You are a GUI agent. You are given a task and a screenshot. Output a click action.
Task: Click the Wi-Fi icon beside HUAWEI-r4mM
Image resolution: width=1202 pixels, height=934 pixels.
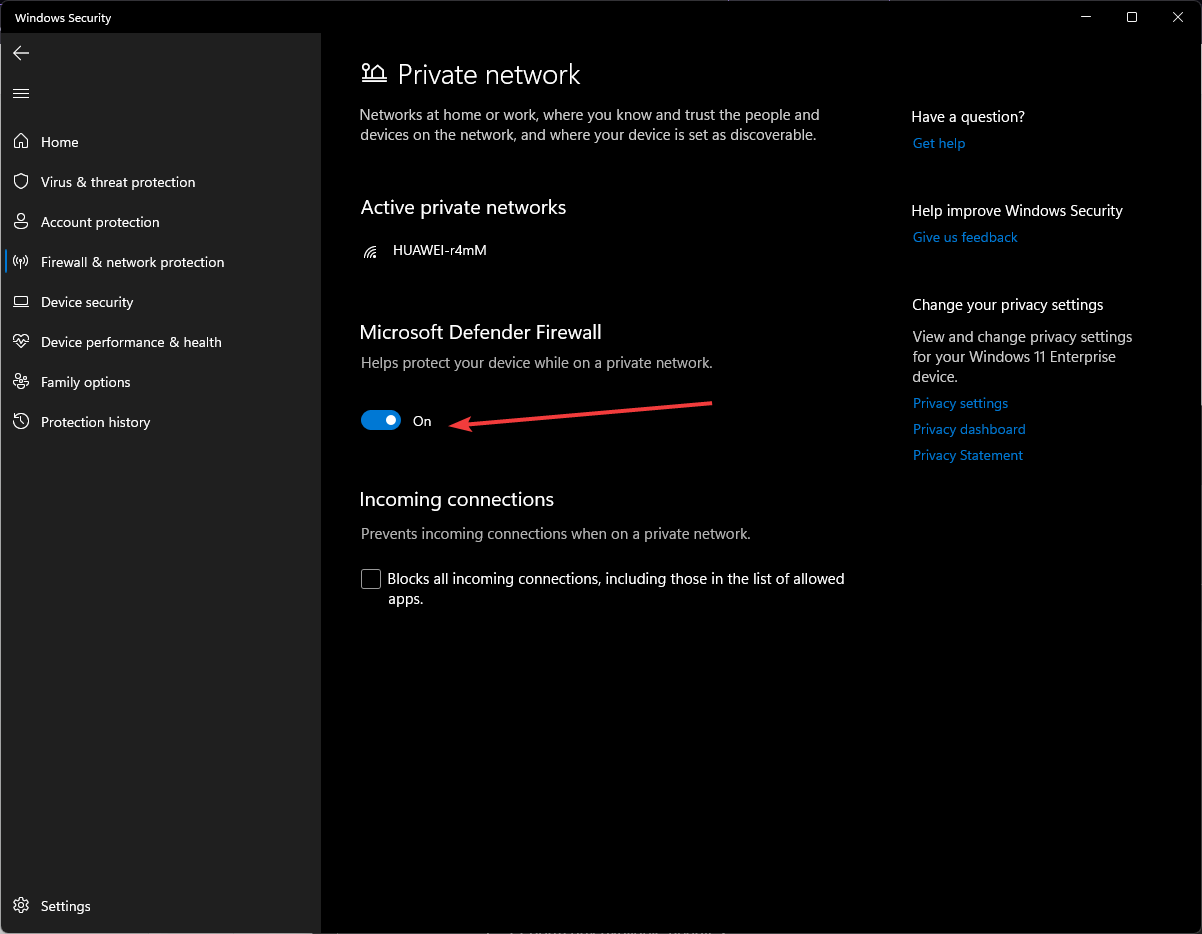click(370, 250)
